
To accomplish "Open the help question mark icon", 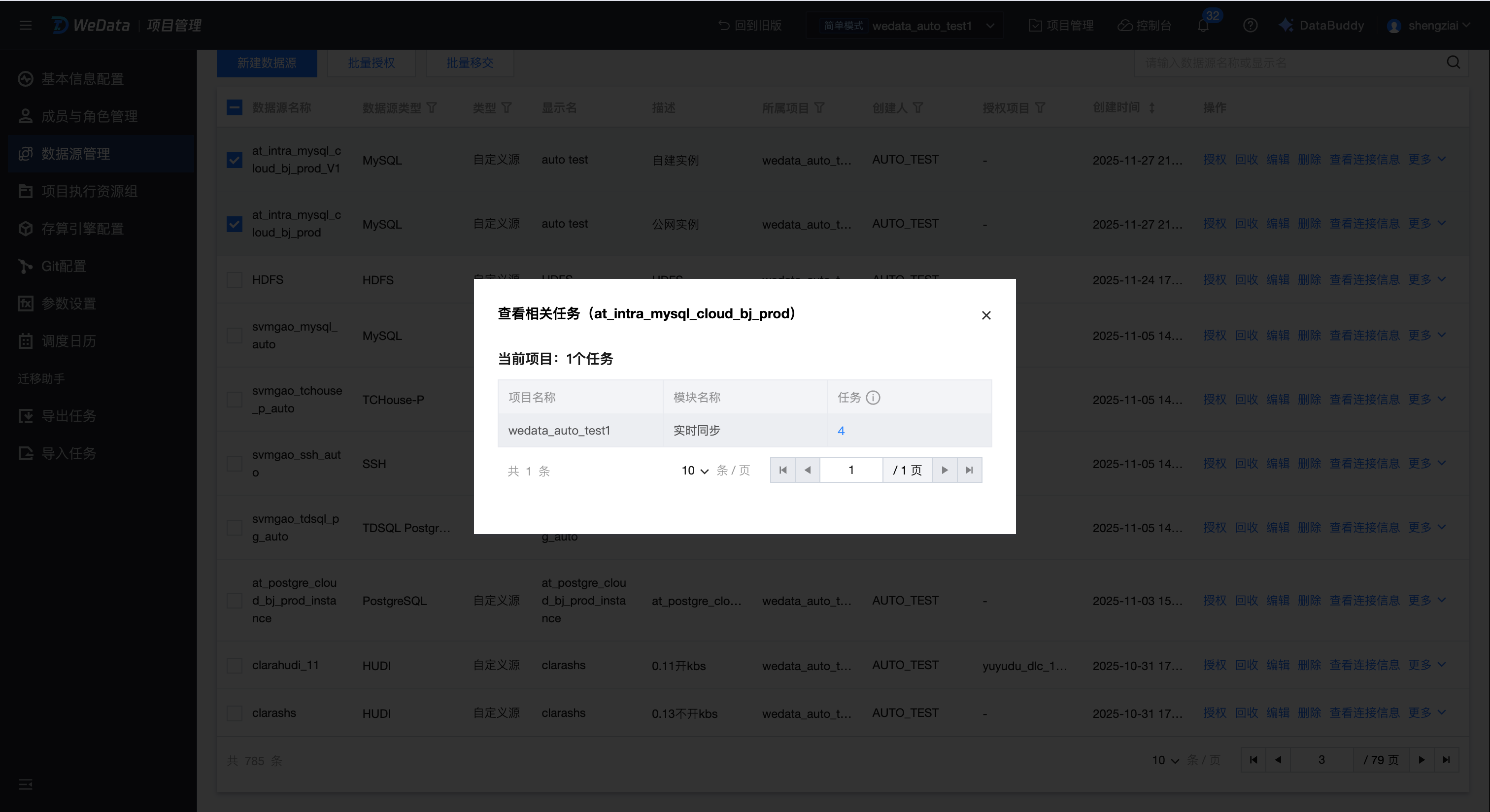I will coord(1250,26).
